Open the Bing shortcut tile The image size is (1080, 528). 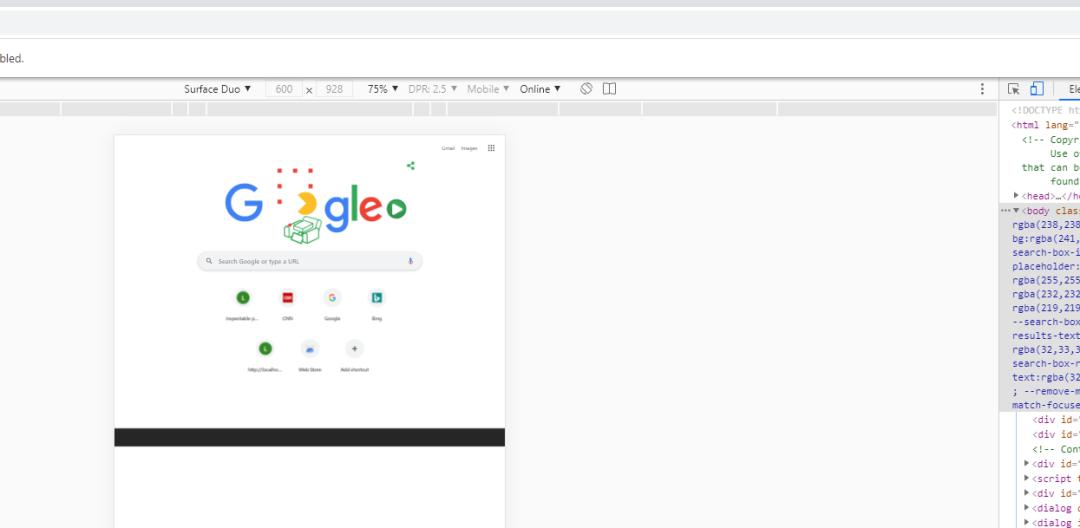point(377,304)
